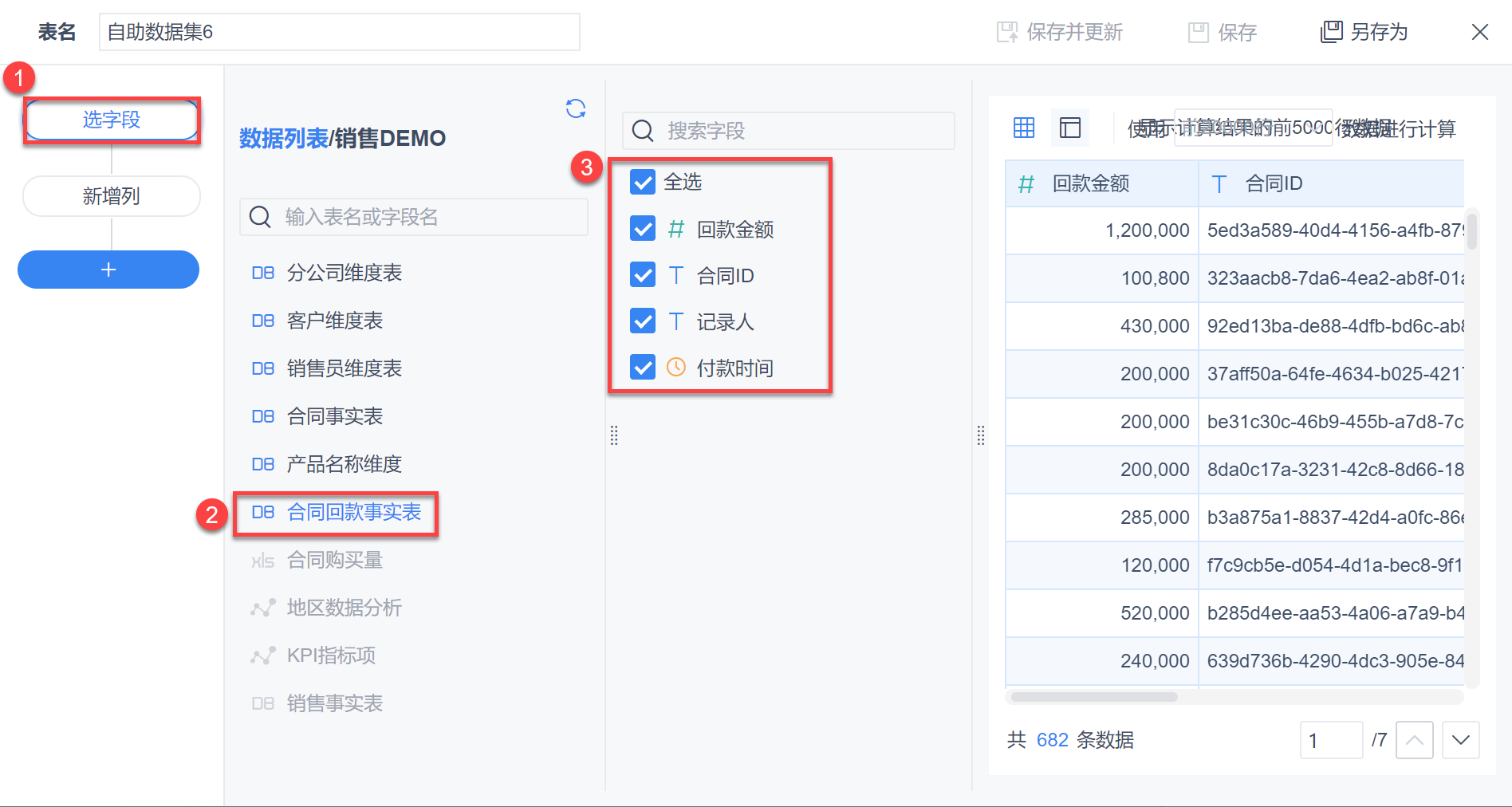This screenshot has width=1512, height=807.
Task: Click the 保存并更新 button label
Action: click(x=1075, y=32)
